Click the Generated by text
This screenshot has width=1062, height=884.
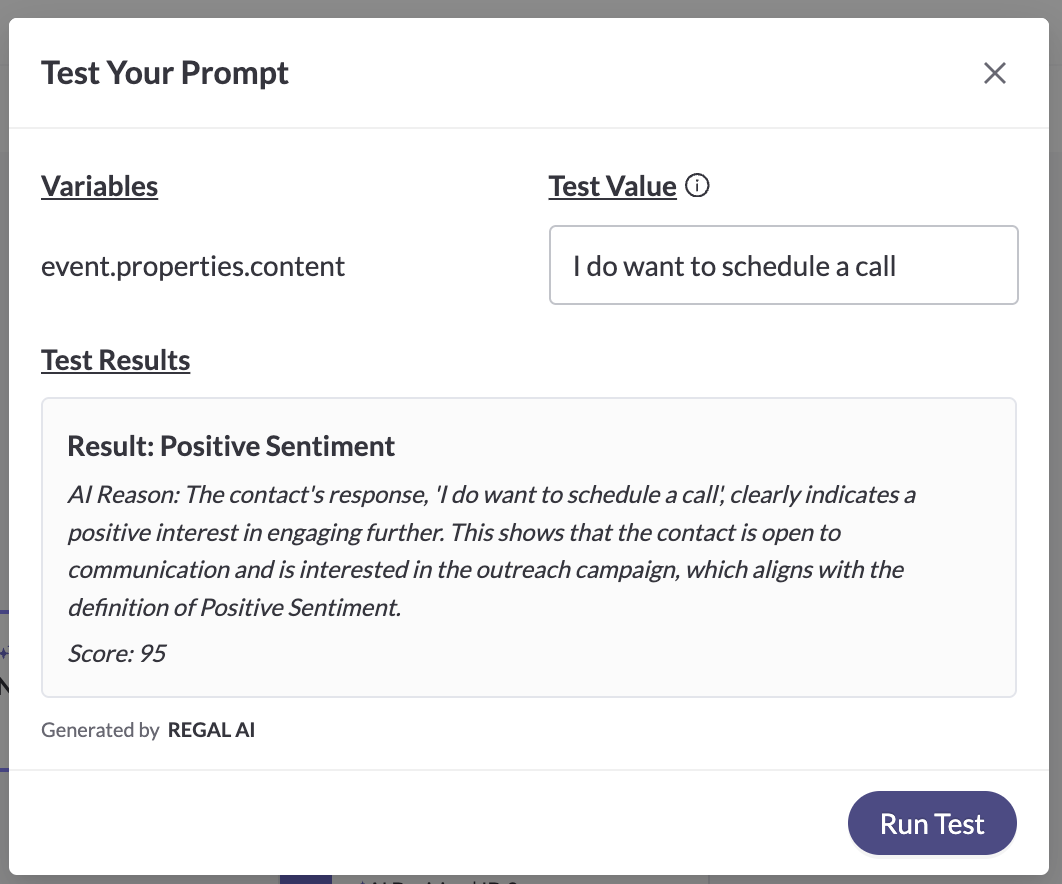pos(100,730)
